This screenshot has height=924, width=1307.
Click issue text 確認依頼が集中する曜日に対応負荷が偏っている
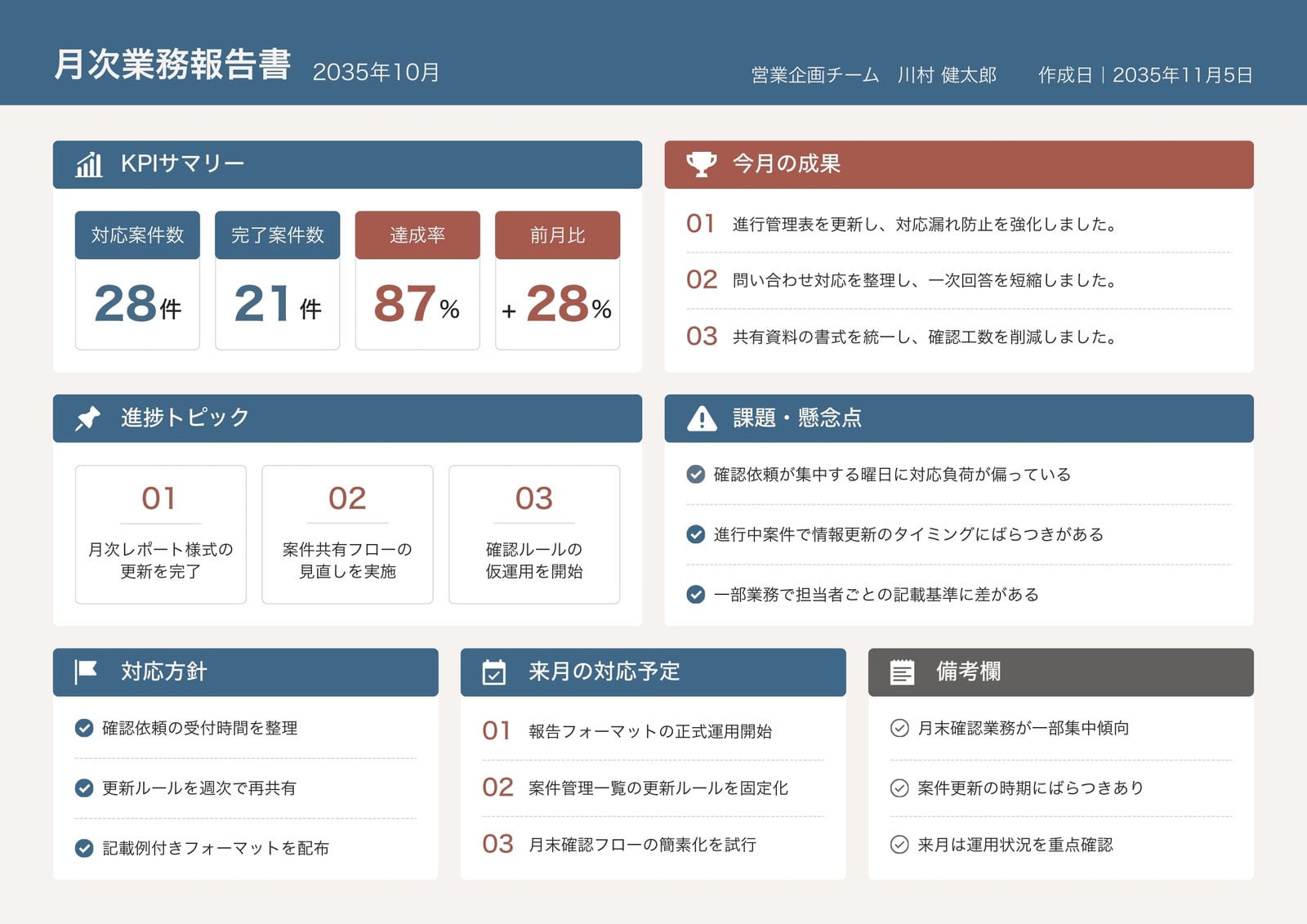click(x=892, y=475)
